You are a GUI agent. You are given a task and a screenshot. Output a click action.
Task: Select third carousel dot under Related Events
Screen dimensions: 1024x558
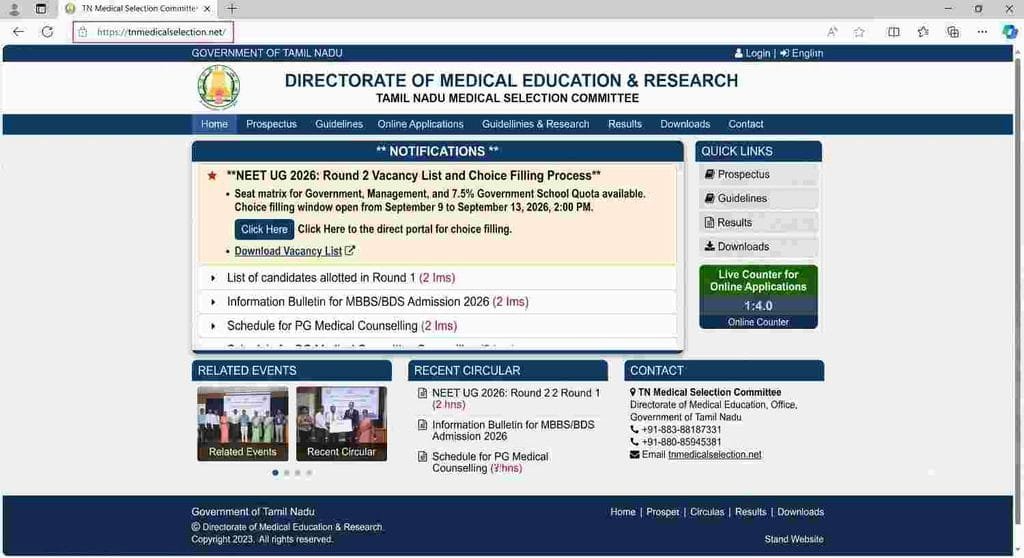pos(298,472)
